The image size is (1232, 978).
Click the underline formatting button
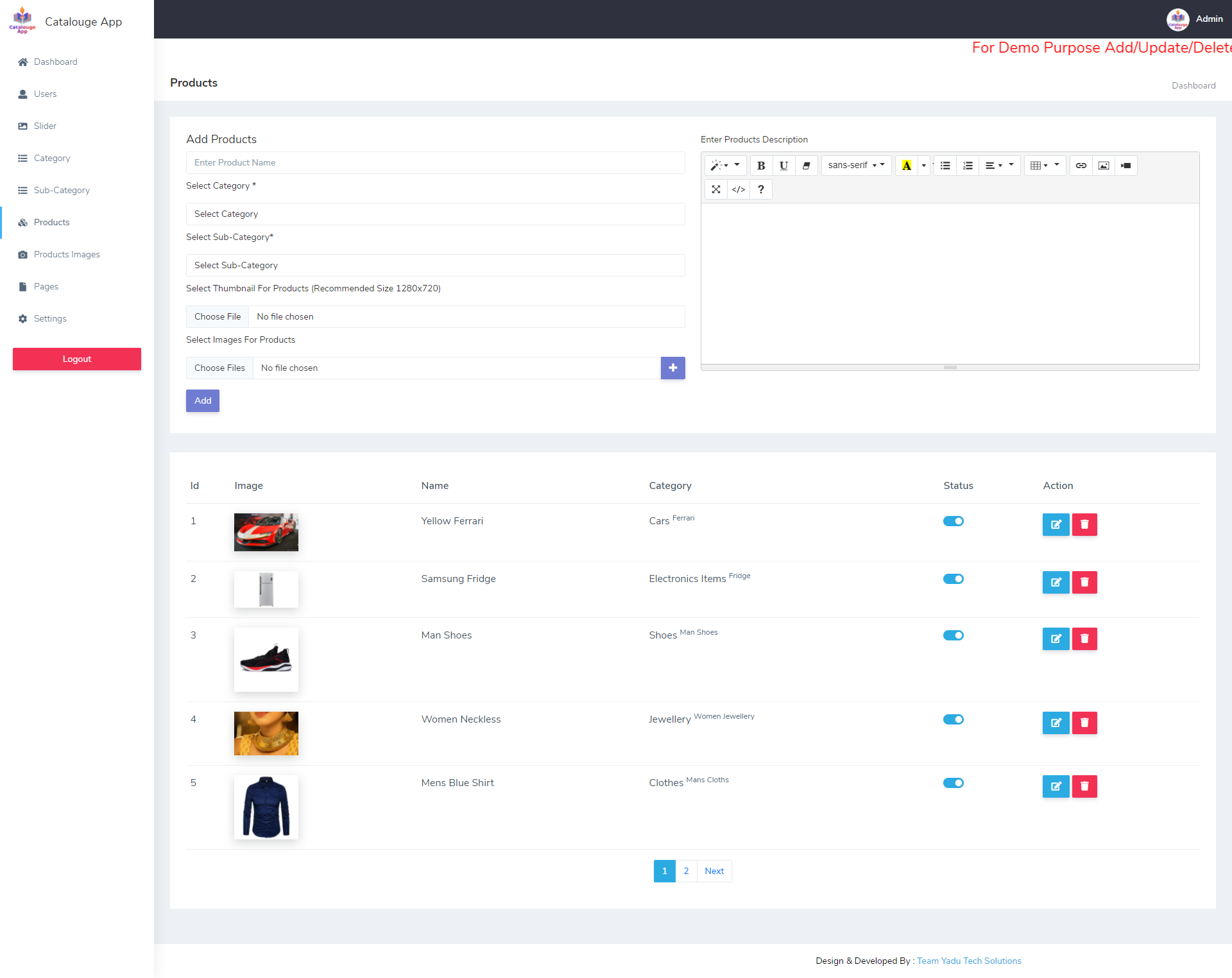(783, 166)
